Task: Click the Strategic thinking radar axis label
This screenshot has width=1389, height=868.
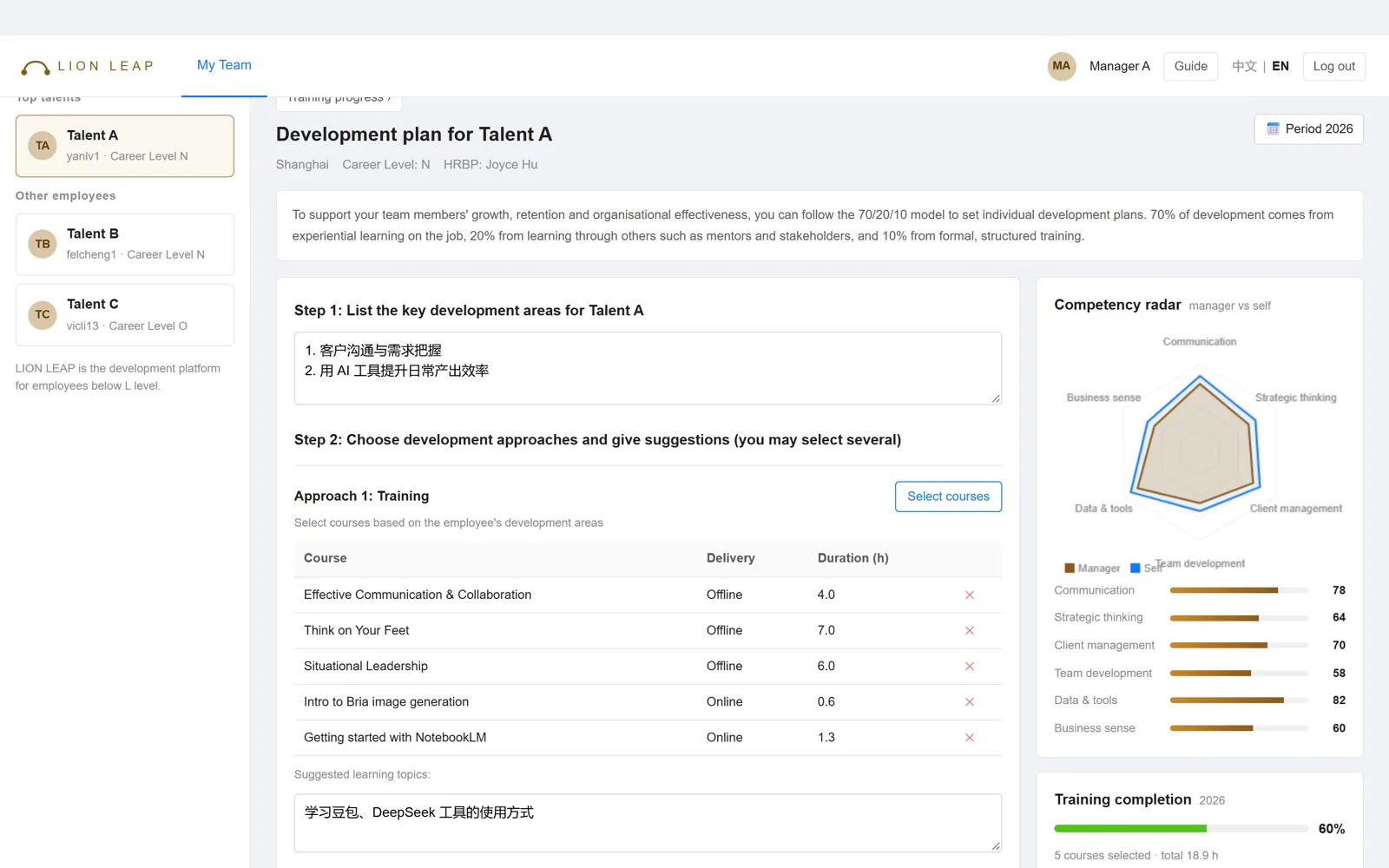Action: 1295,398
